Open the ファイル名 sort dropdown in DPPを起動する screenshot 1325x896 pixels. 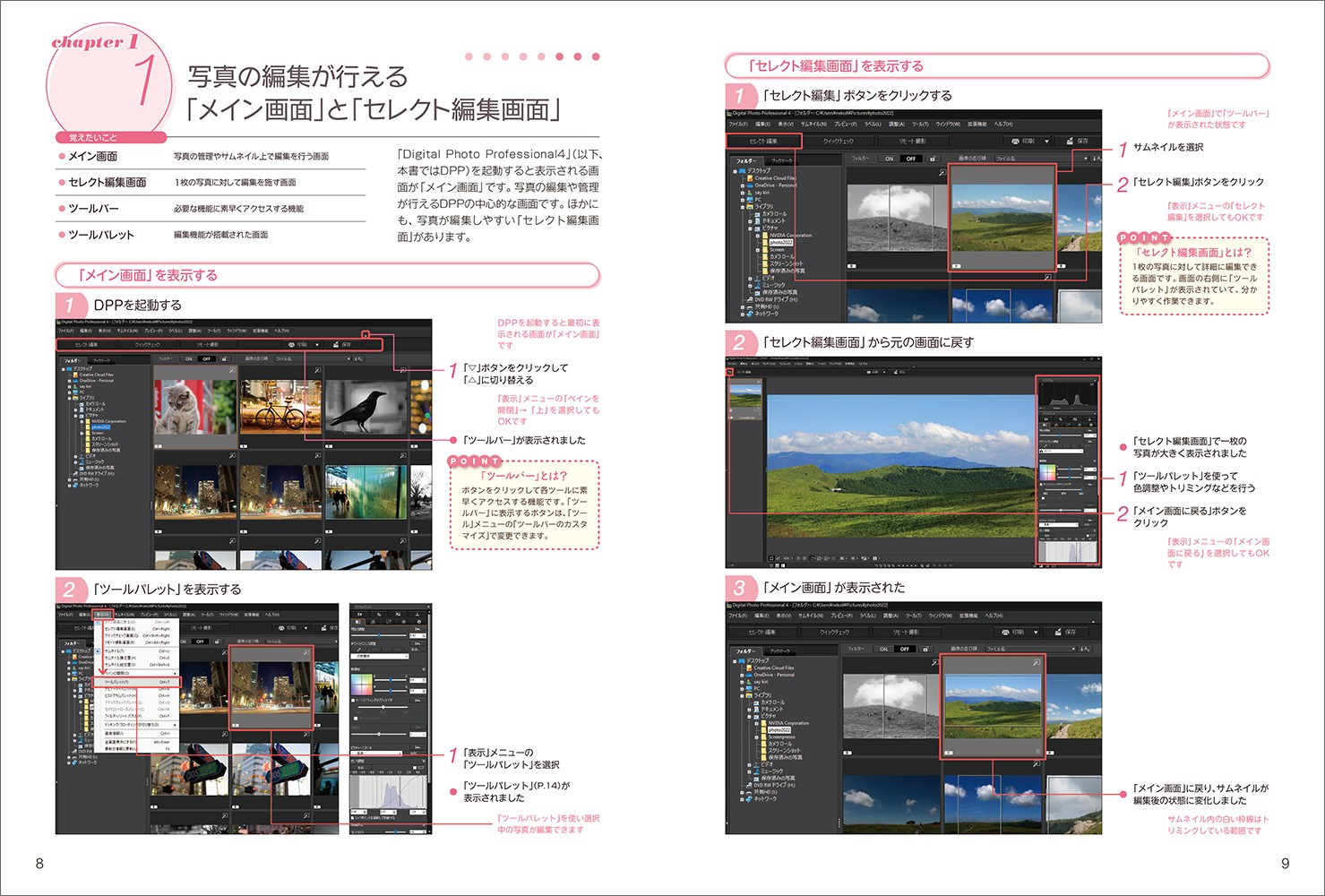coord(313,358)
